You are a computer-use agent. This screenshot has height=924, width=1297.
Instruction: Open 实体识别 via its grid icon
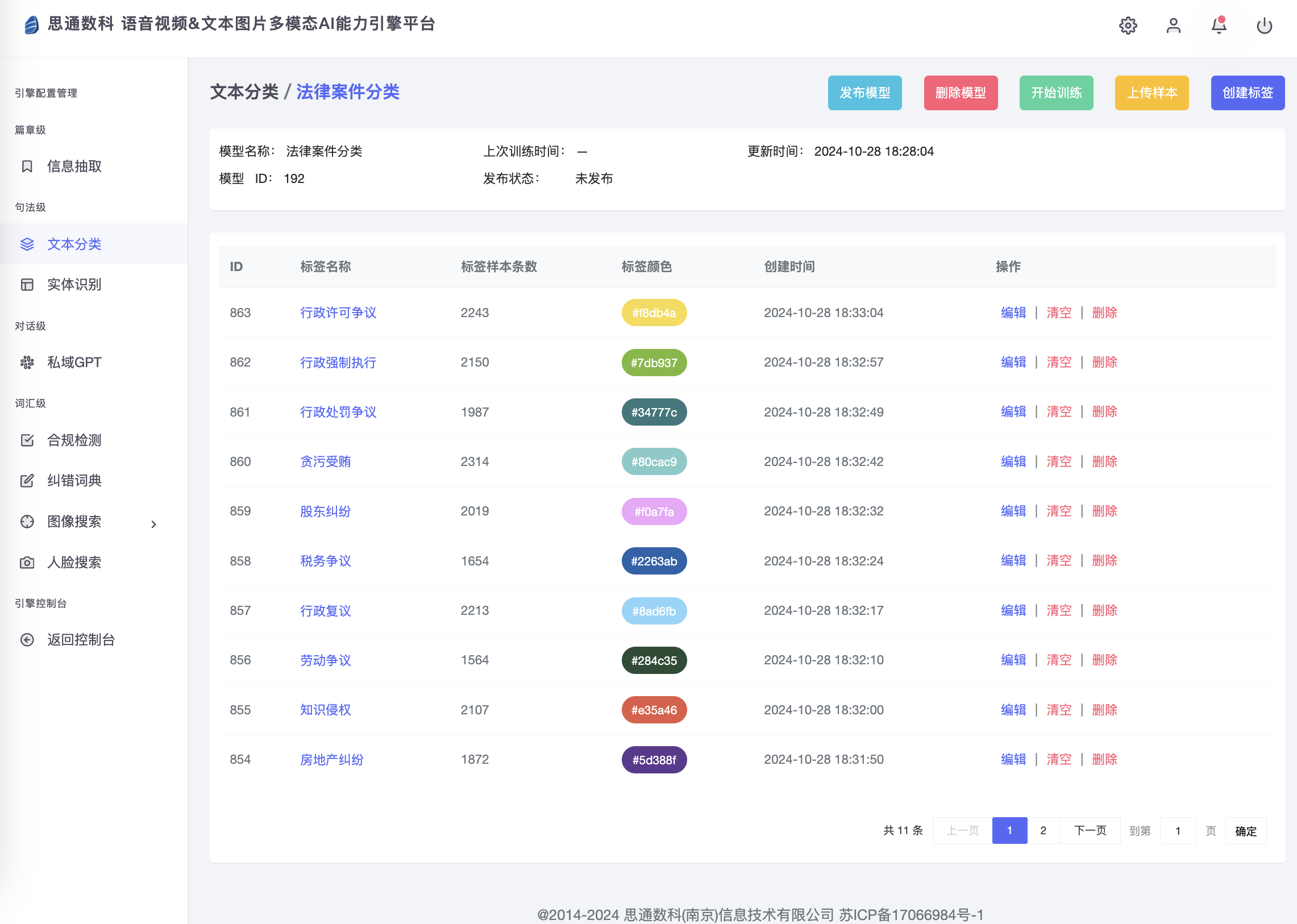pyautogui.click(x=27, y=285)
